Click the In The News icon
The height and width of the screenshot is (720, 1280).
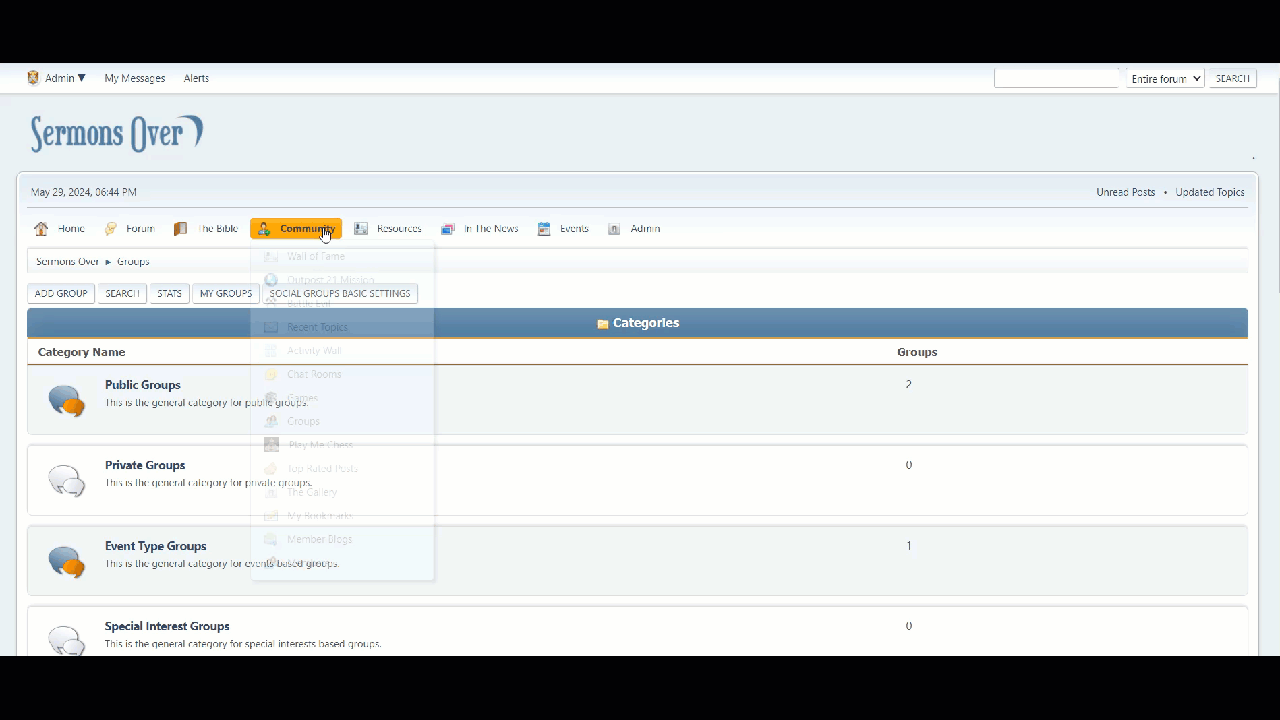pyautogui.click(x=448, y=229)
